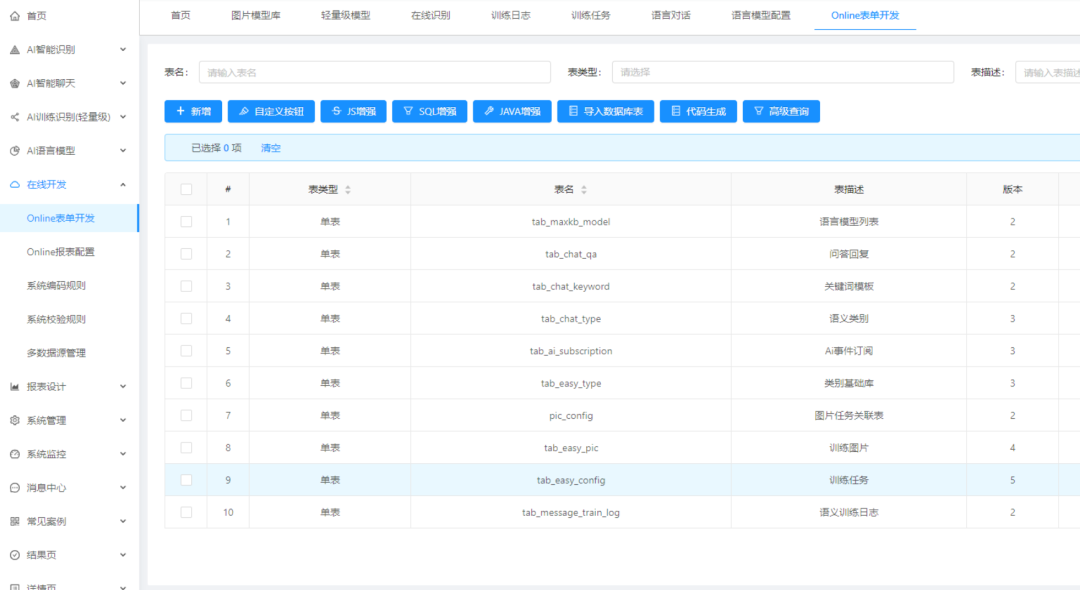
Task: Click the 清空 link to clear the selection
Action: click(x=271, y=148)
